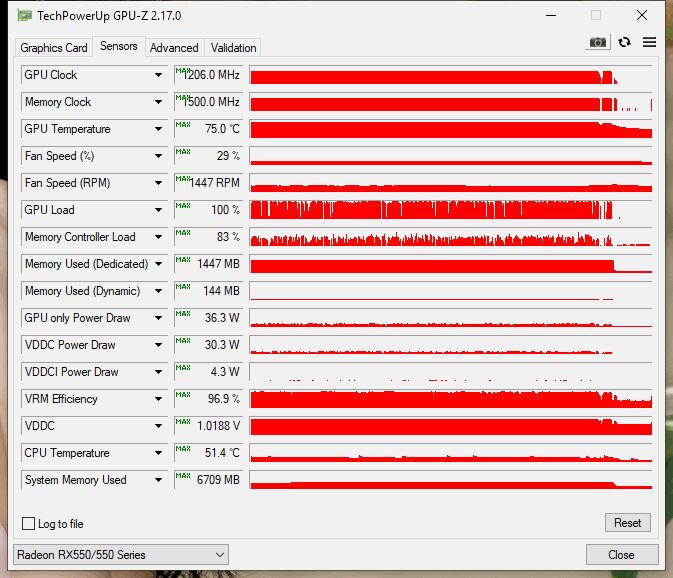Take a screenshot with the camera icon

coord(597,42)
